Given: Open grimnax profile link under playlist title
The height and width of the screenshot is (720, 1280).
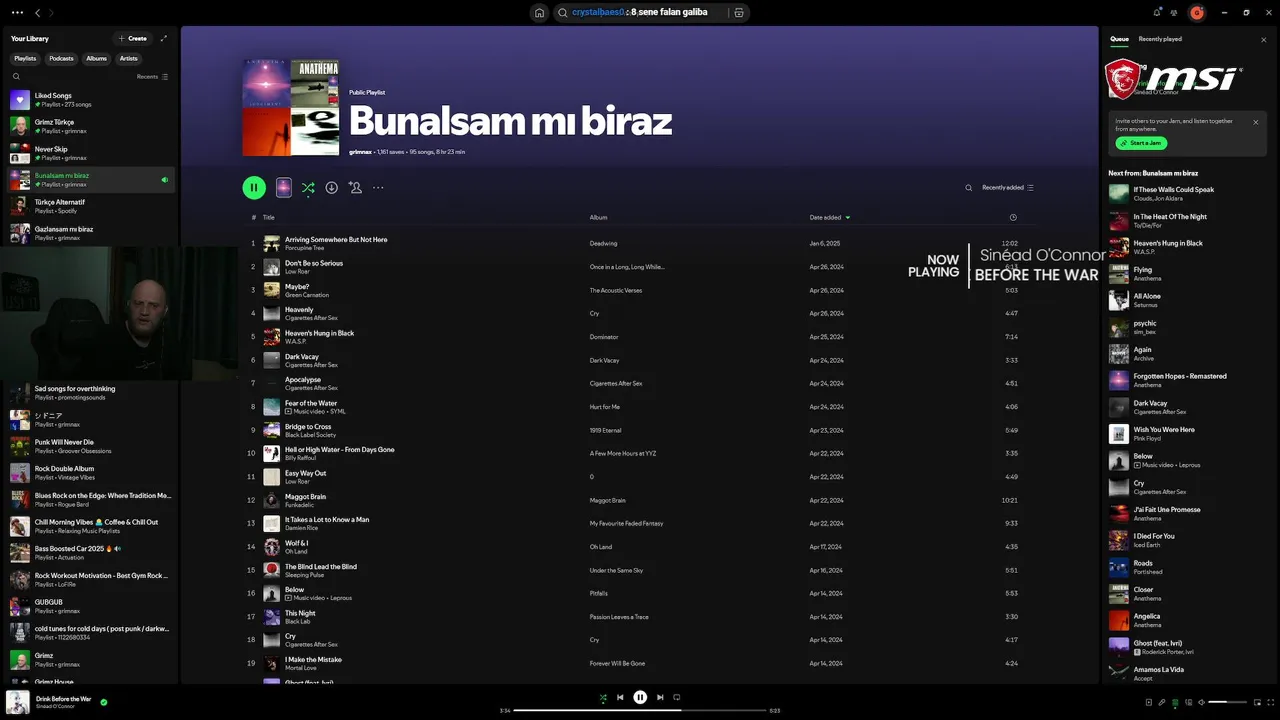Looking at the screenshot, I should [x=360, y=152].
